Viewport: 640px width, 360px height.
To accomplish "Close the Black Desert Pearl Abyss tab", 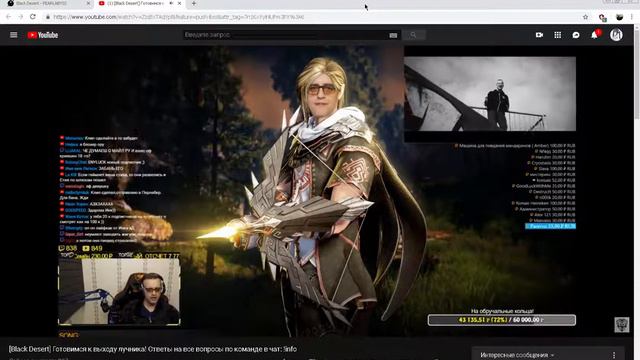I will (x=89, y=3).
